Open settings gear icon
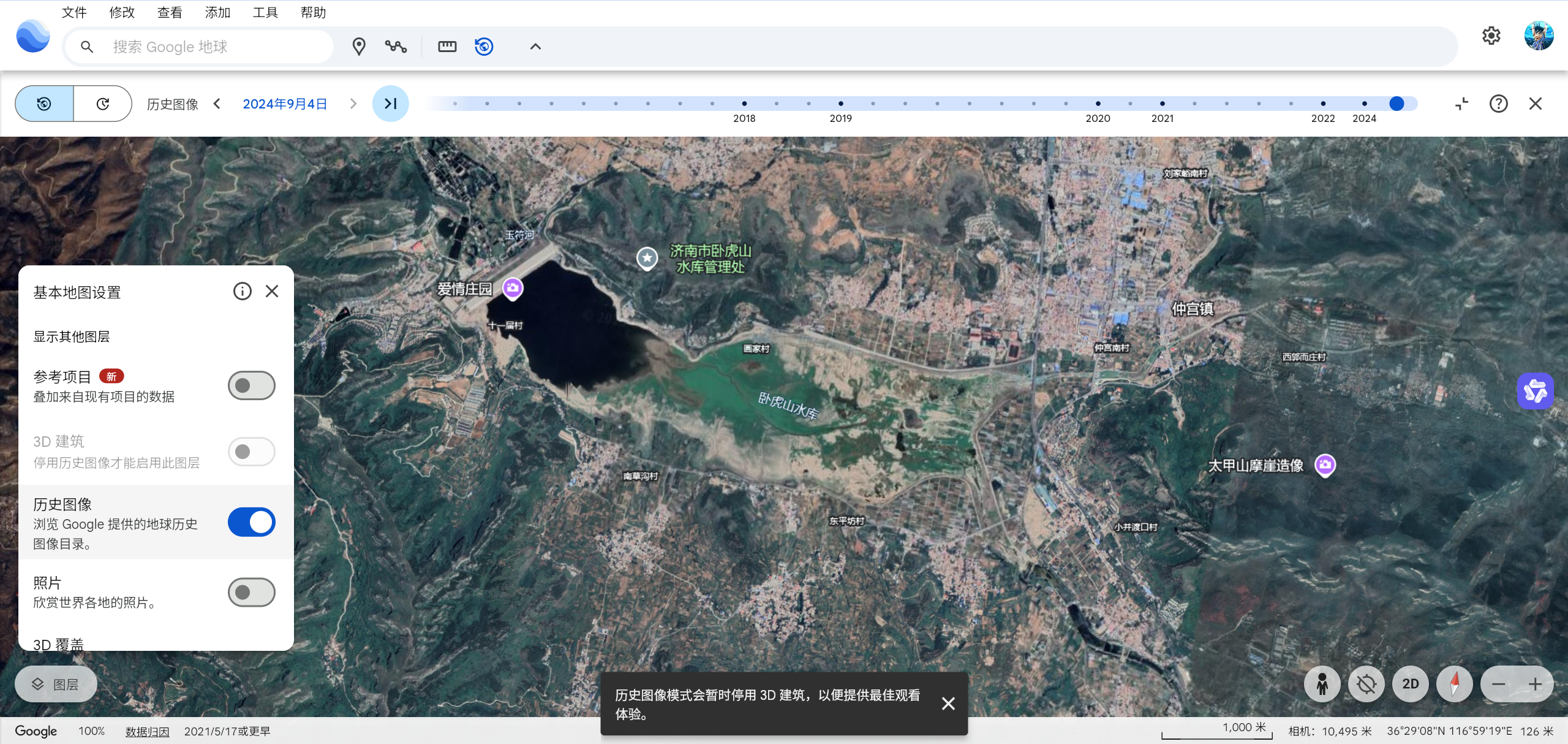This screenshot has height=744, width=1568. click(x=1491, y=36)
